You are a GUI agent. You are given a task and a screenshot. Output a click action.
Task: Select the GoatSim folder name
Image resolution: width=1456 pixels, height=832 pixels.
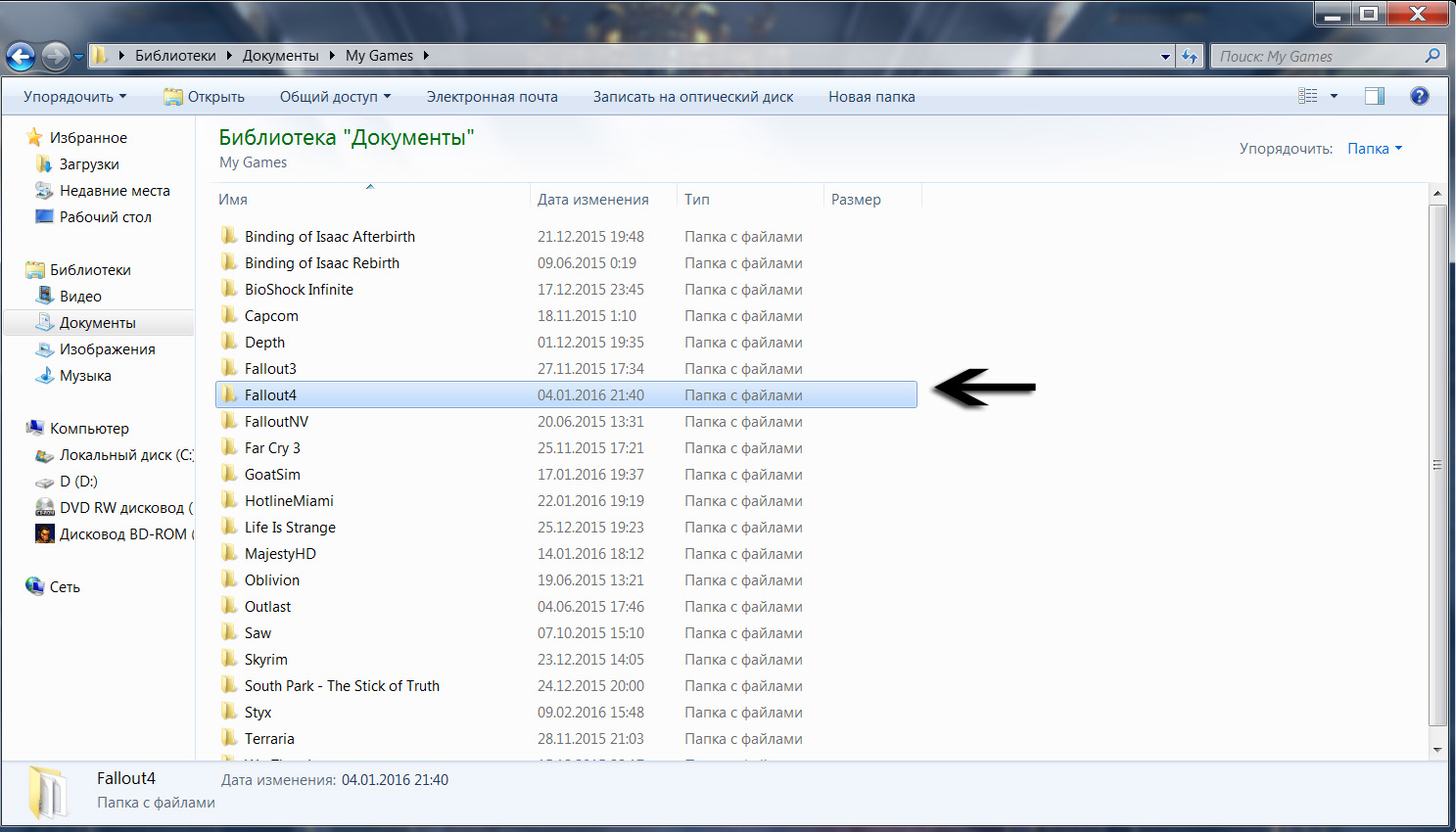tap(272, 475)
